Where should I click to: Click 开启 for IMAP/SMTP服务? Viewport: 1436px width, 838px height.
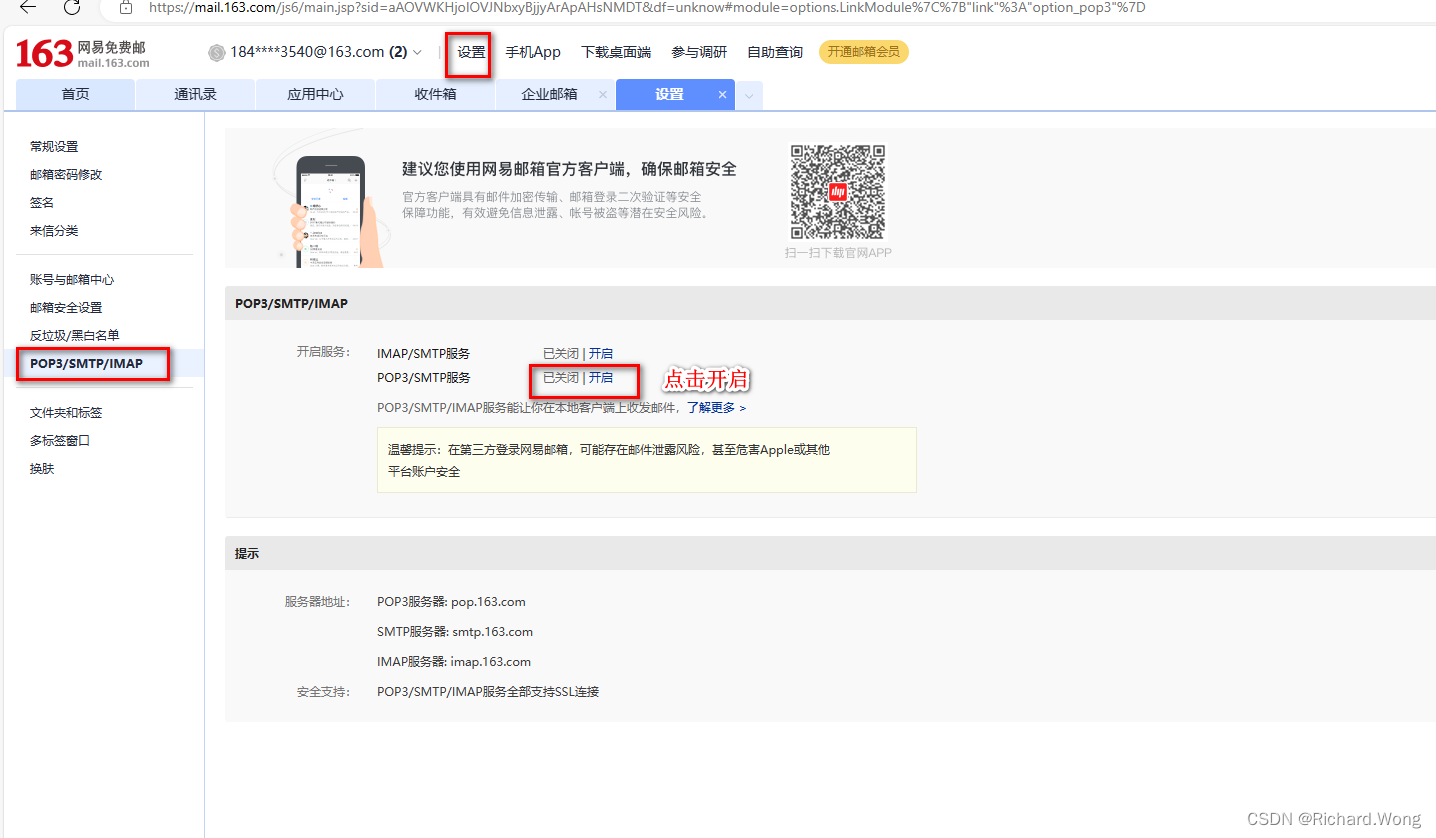601,353
